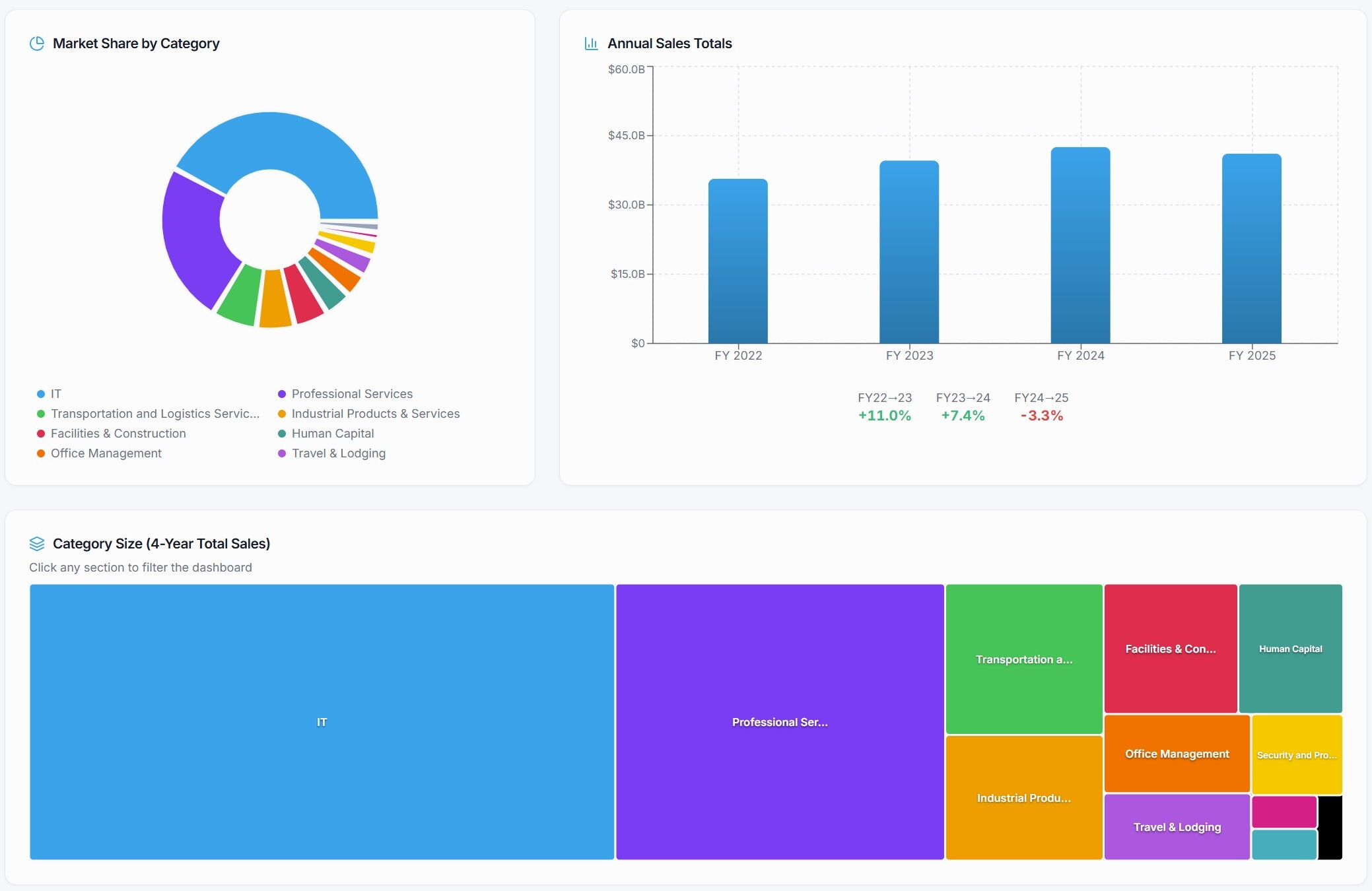This screenshot has width=1372, height=891.
Task: Click the small black treemap tile
Action: (x=1330, y=828)
